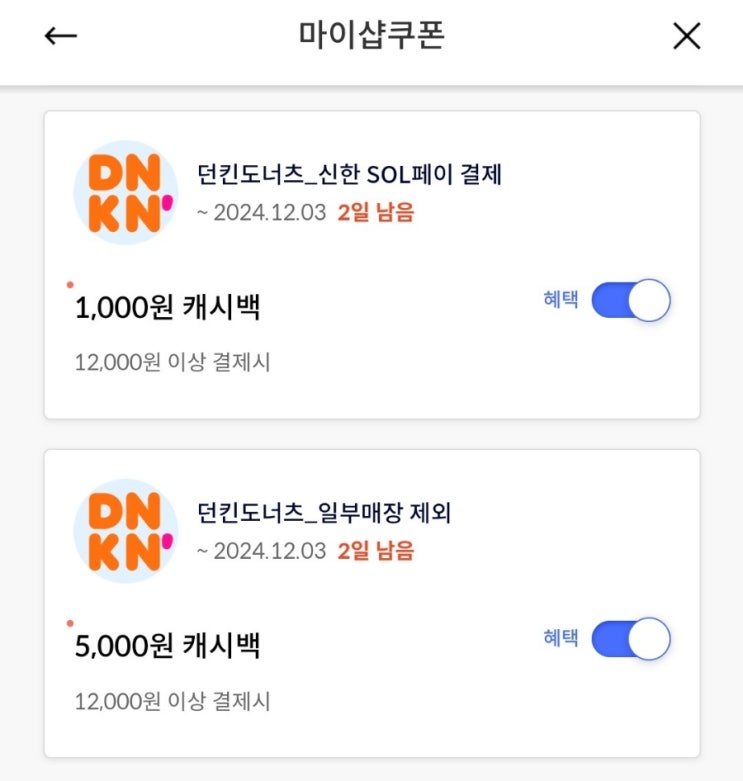Tap 혜택 label on the 5,000원 coupon
Image resolution: width=743 pixels, height=781 pixels.
point(560,639)
